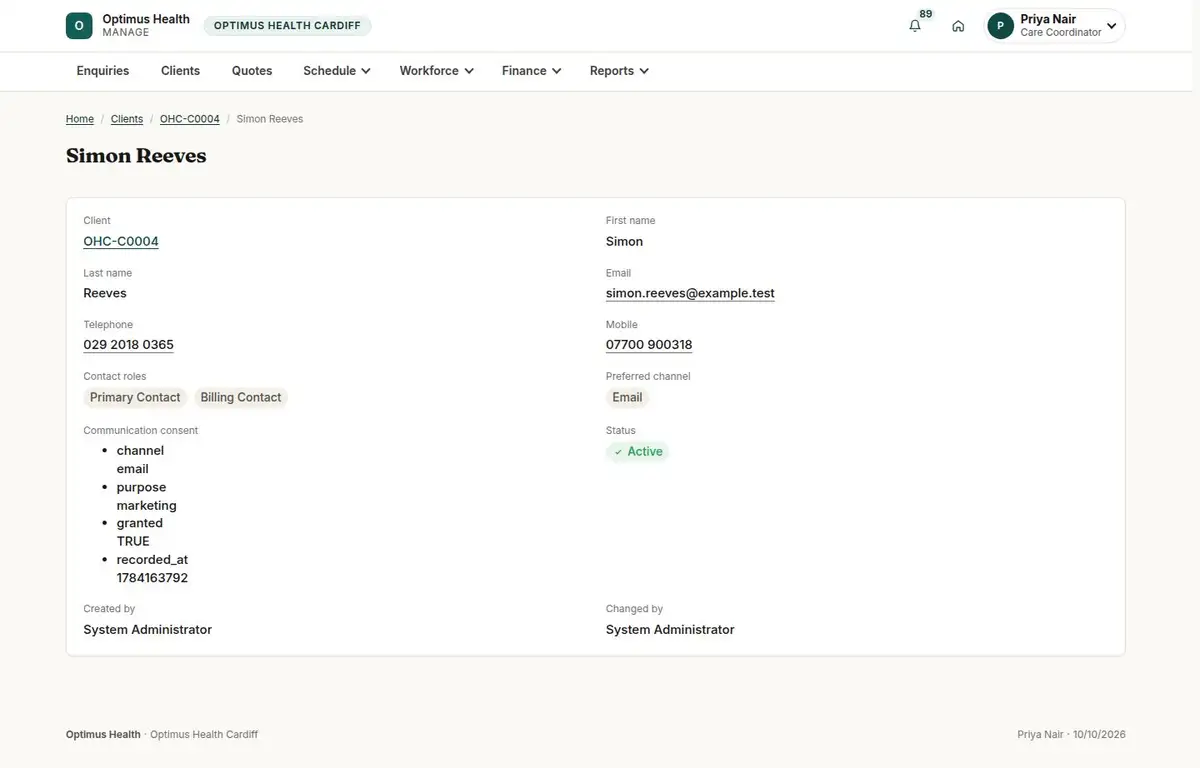Follow the Home breadcrumb link
The image size is (1200, 768).
click(80, 119)
